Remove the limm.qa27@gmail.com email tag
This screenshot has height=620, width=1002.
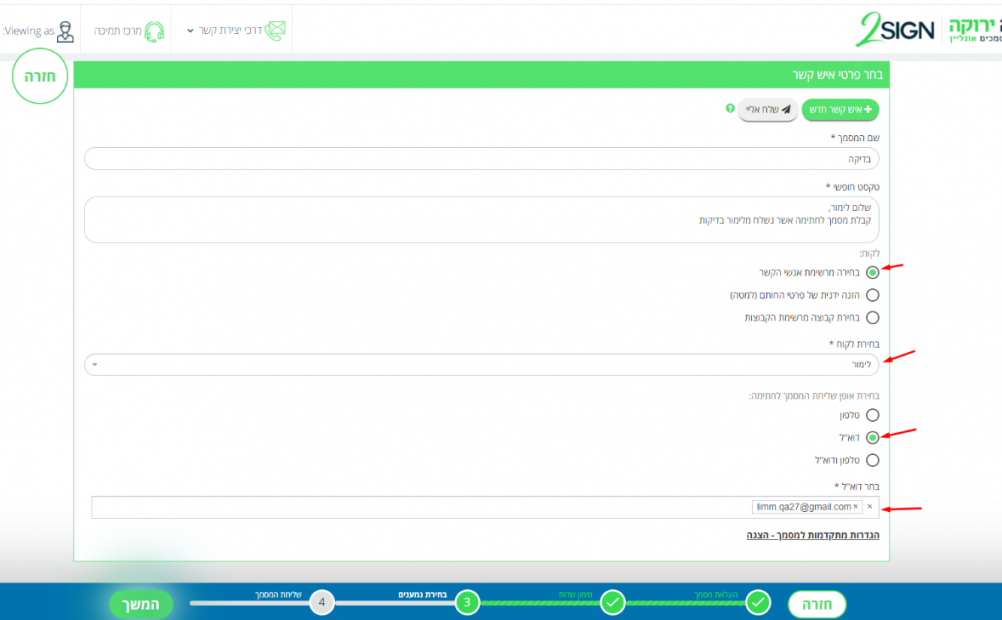click(x=856, y=507)
